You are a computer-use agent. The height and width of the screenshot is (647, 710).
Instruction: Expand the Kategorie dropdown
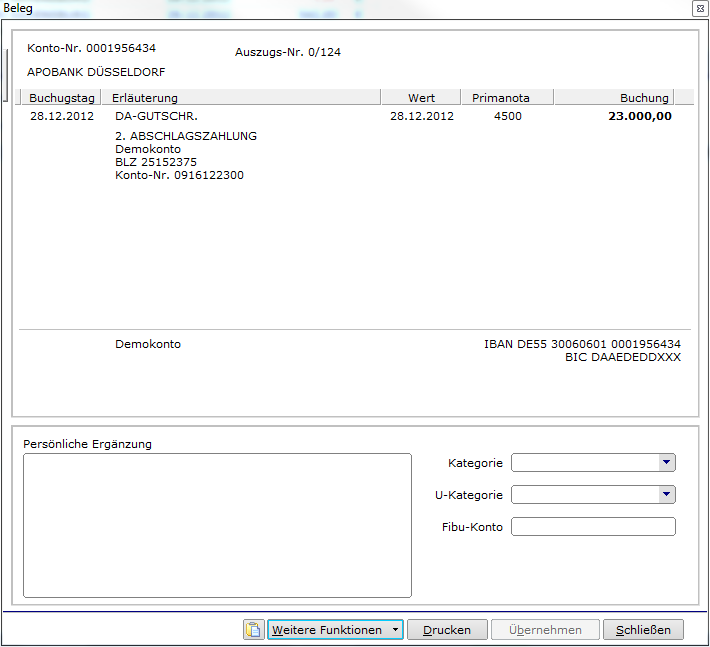tap(666, 462)
